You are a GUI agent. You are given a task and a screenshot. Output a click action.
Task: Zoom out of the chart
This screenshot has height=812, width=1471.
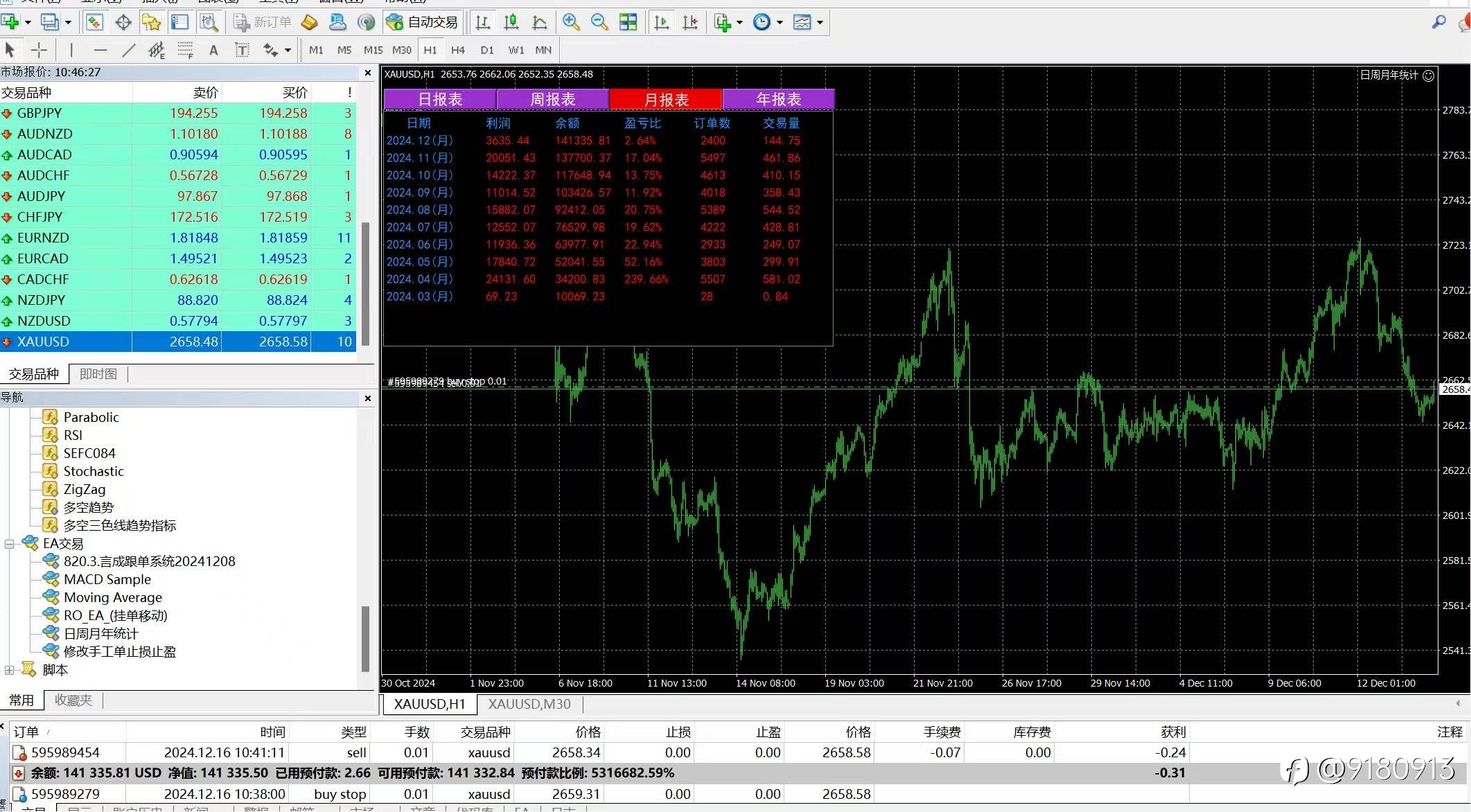(599, 22)
